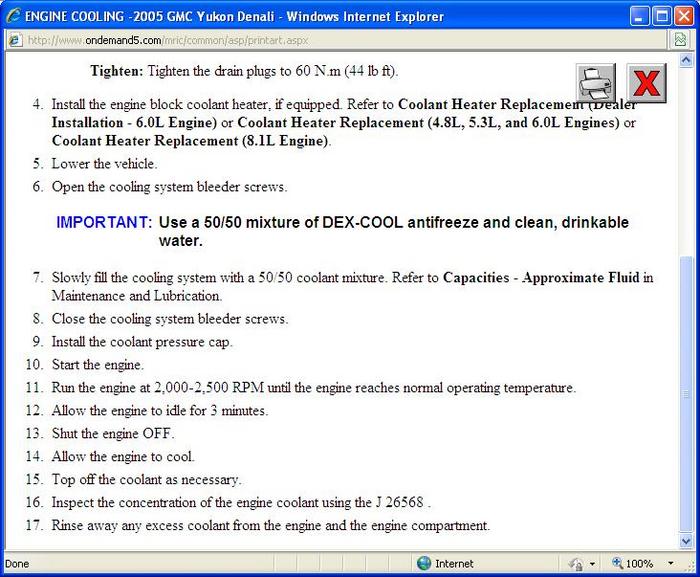Open Capacities - Approximate Fluid reference
This screenshot has height=577, width=700.
pos(541,278)
